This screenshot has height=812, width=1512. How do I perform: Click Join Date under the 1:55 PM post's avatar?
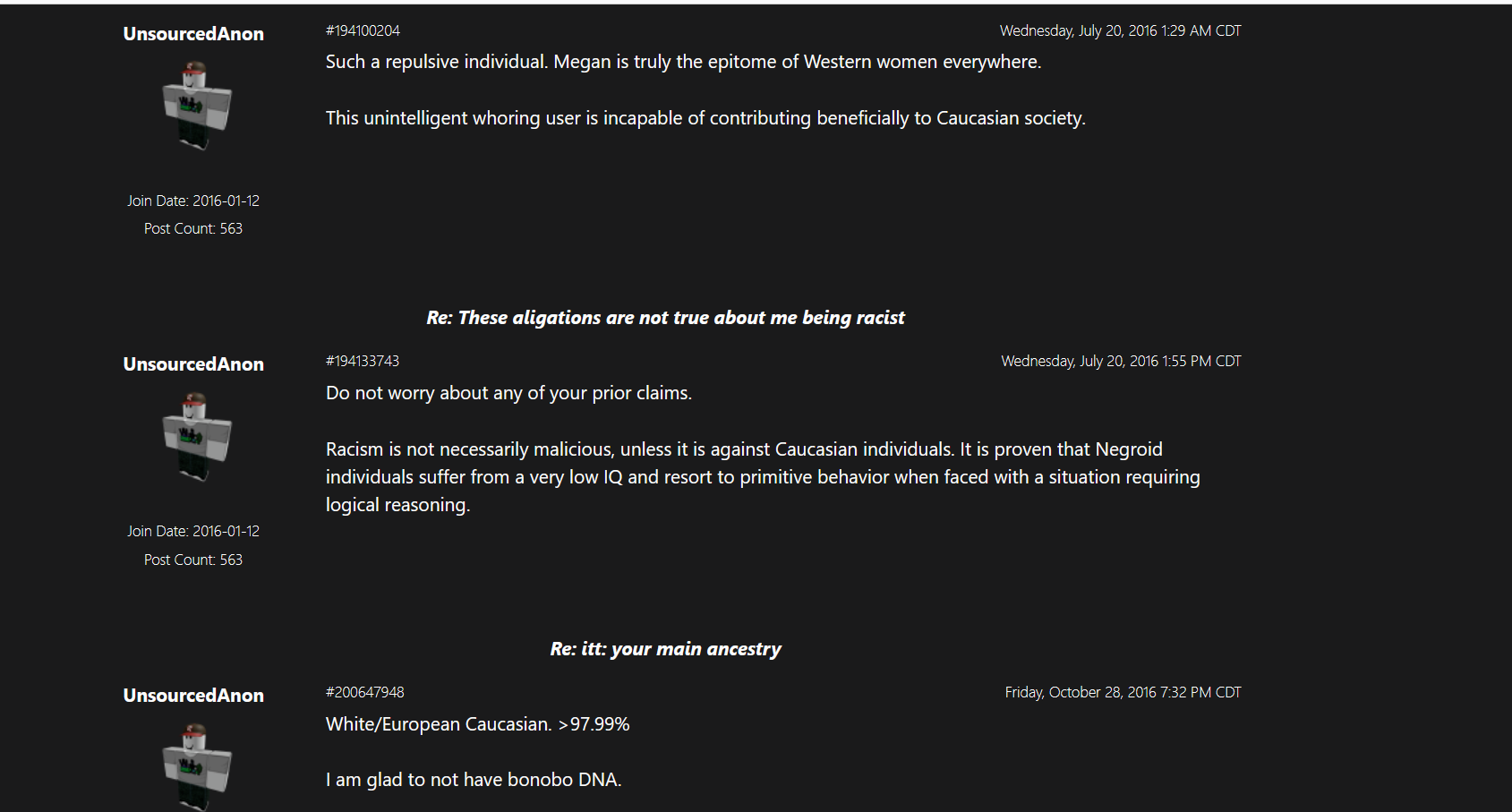click(x=193, y=531)
